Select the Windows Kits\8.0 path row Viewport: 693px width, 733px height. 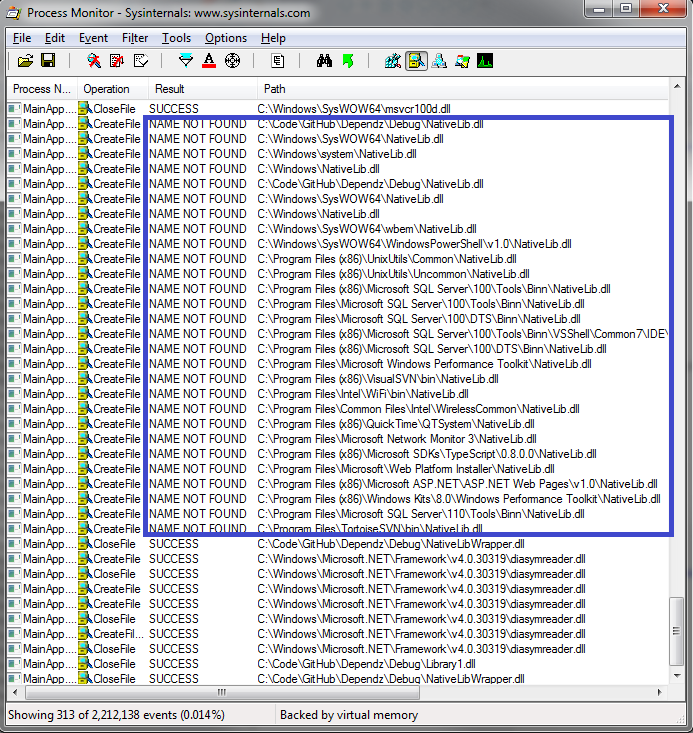[337, 499]
